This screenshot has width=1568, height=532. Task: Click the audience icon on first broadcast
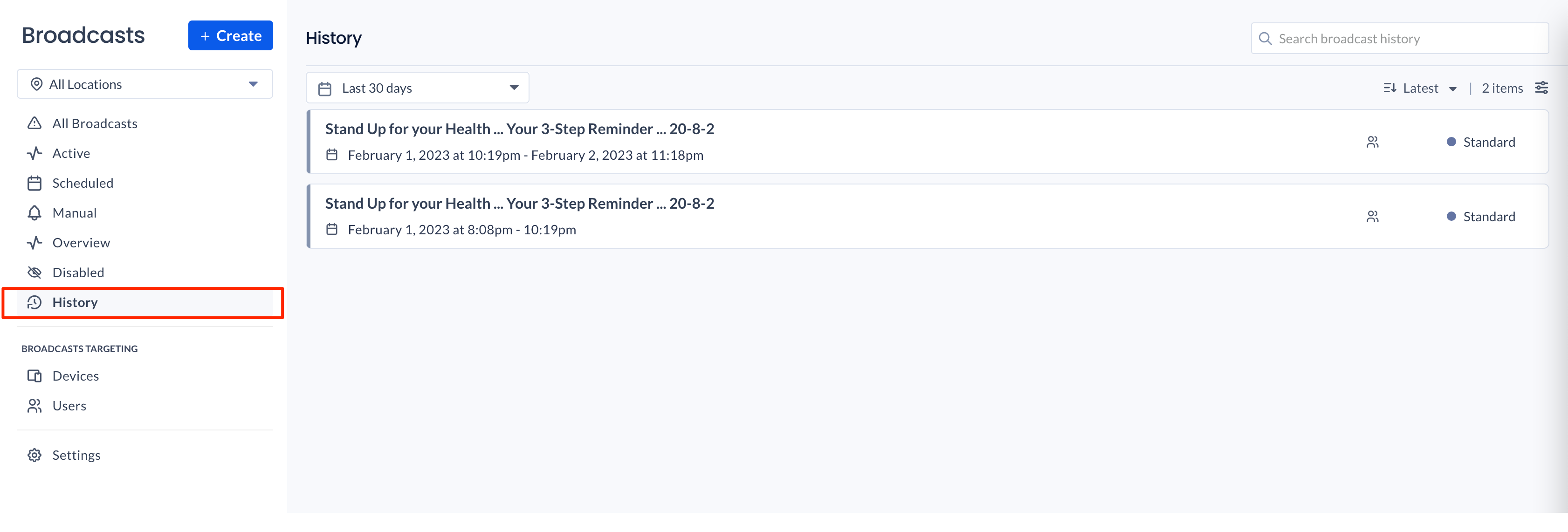click(x=1372, y=142)
